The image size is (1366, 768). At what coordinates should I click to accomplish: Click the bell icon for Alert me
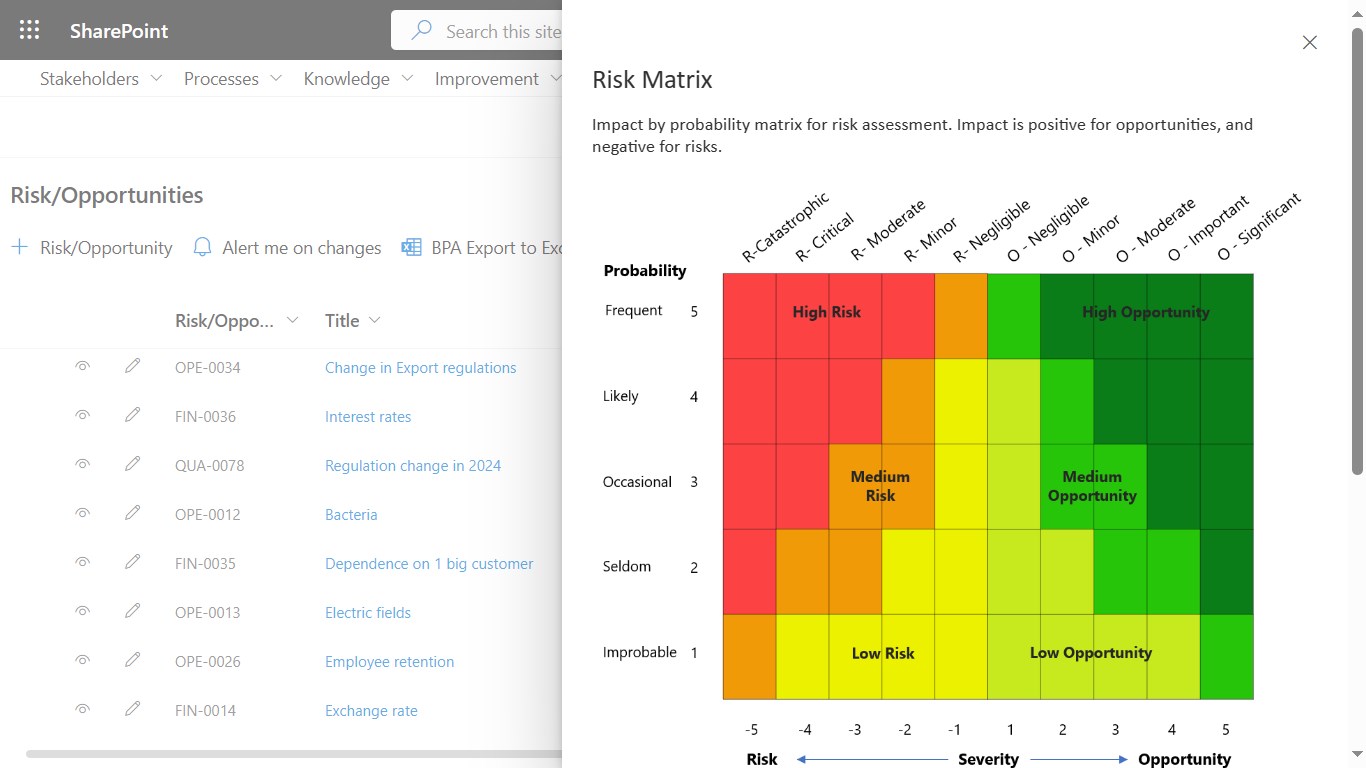click(x=203, y=247)
